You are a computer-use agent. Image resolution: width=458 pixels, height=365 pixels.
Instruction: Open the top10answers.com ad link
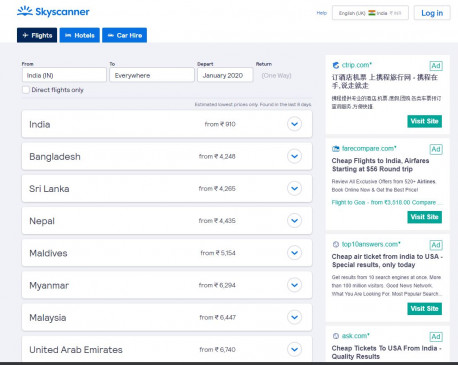click(x=371, y=244)
